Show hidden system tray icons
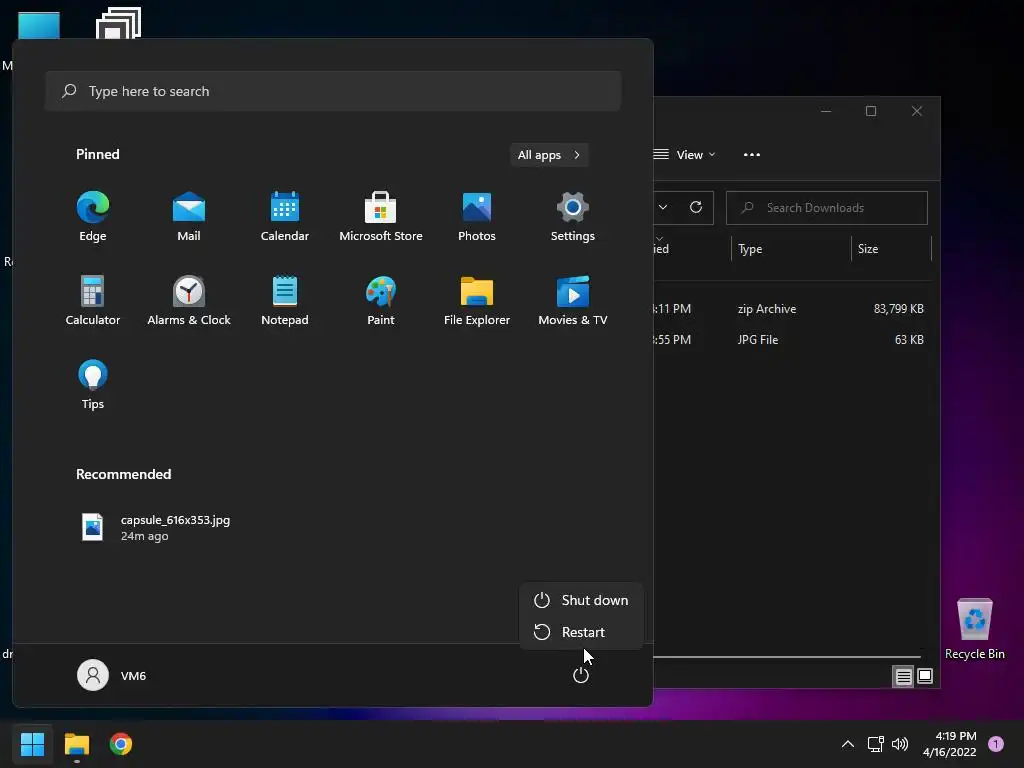 coord(848,744)
